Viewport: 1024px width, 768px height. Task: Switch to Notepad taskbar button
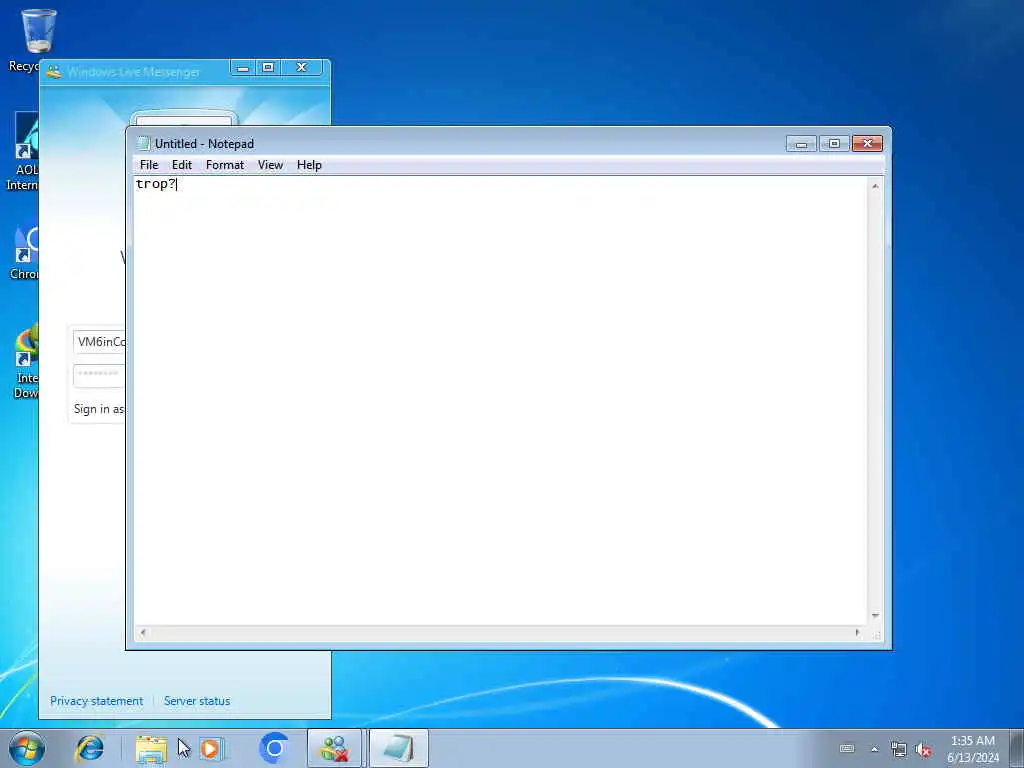point(398,748)
